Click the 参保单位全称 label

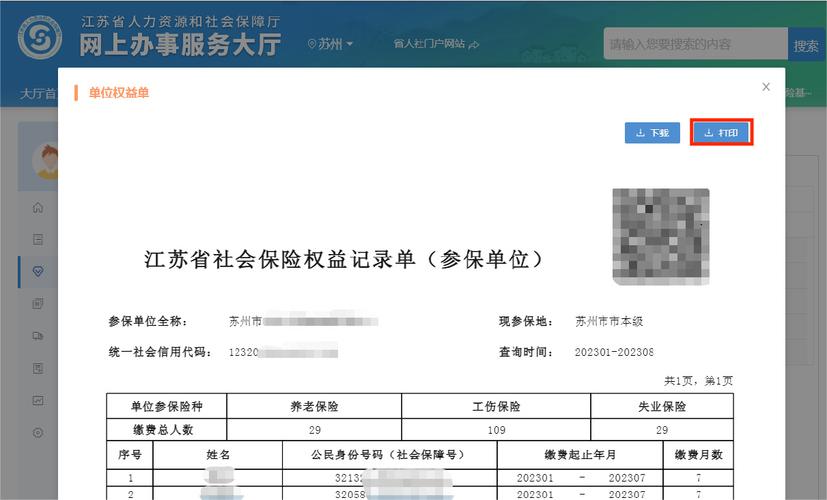click(x=148, y=321)
